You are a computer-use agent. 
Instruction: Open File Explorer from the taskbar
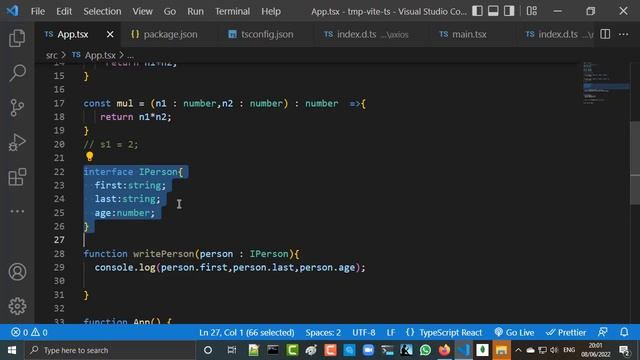pos(502,350)
